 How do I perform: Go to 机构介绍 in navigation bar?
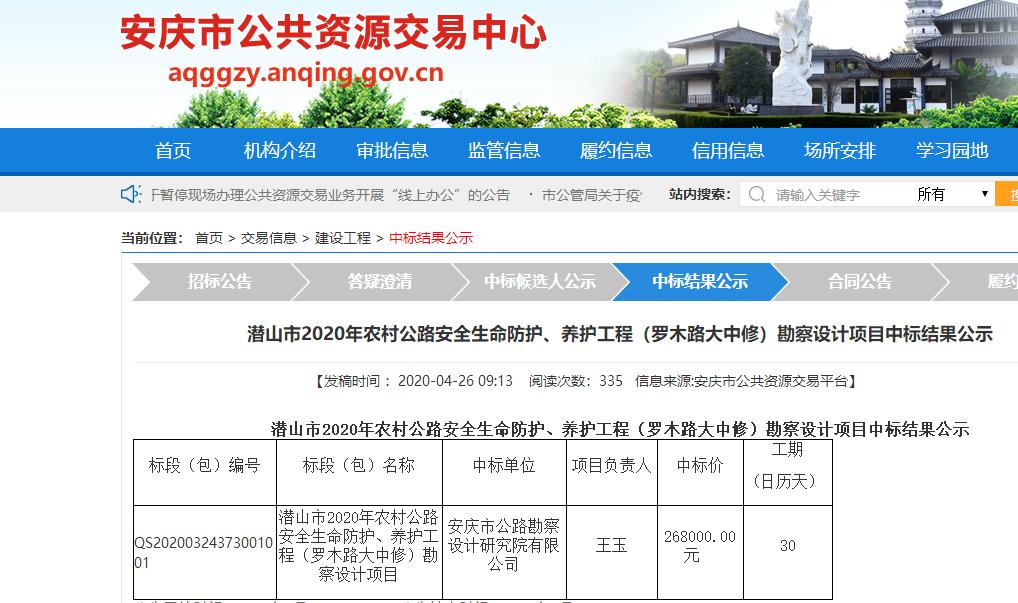point(280,151)
